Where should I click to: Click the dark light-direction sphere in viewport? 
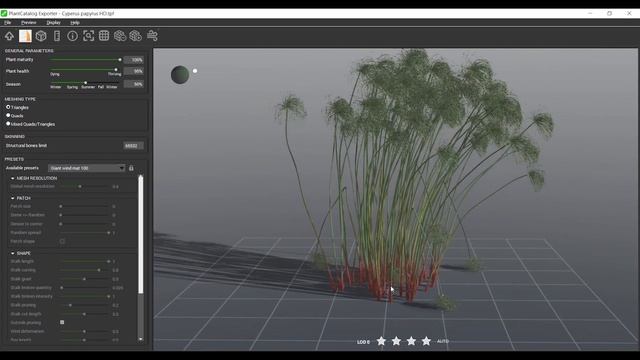tap(180, 75)
